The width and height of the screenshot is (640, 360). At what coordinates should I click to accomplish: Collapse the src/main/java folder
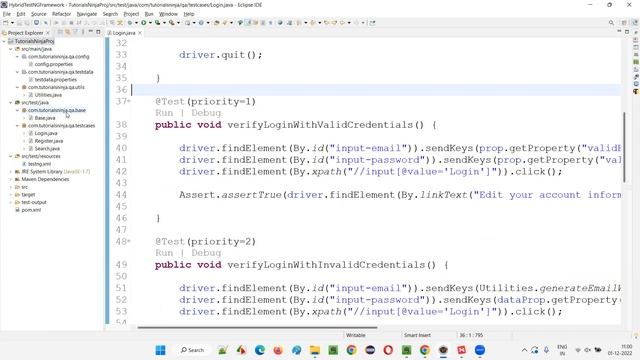11,49
